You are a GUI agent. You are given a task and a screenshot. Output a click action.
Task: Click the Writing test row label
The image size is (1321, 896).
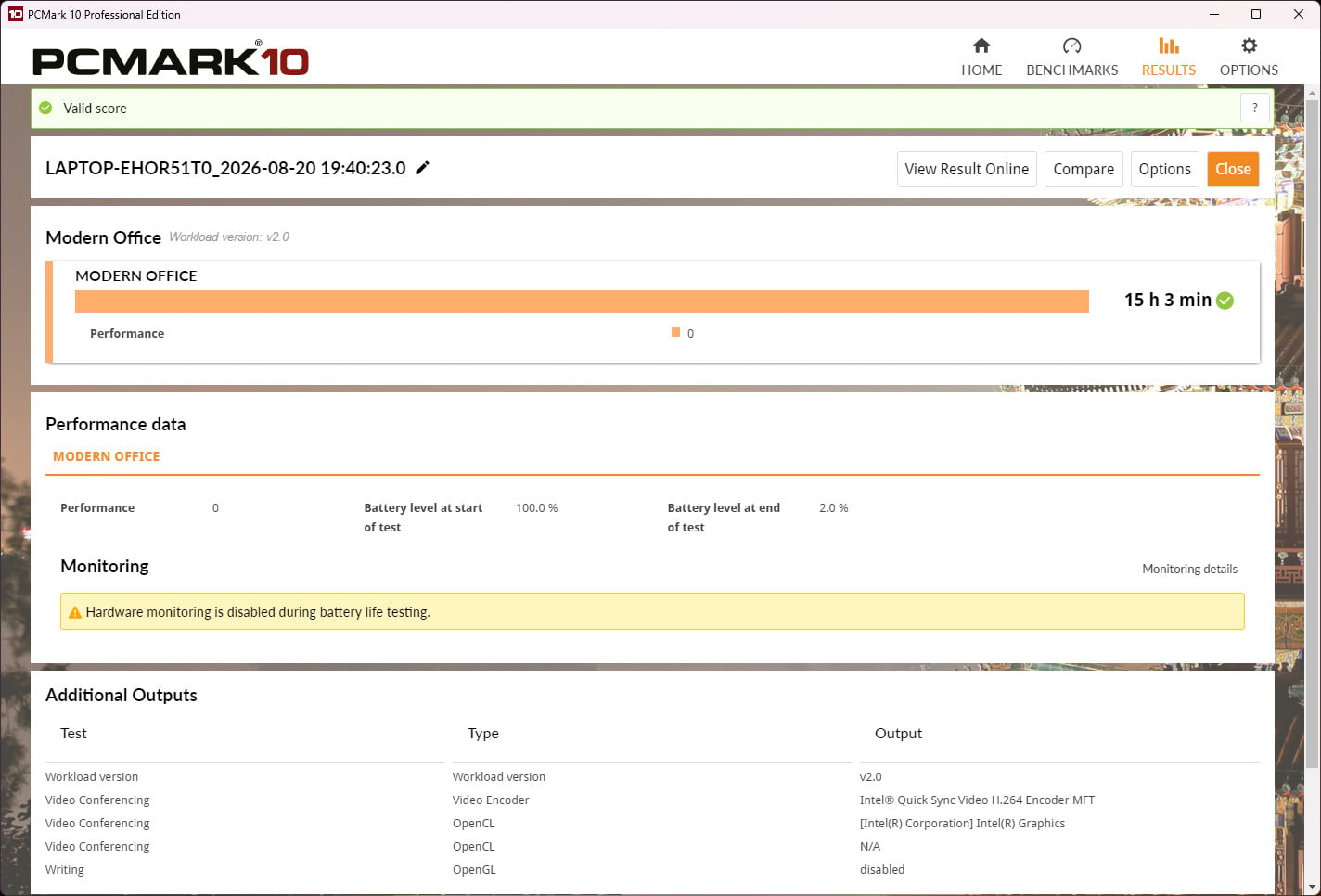pos(65,869)
